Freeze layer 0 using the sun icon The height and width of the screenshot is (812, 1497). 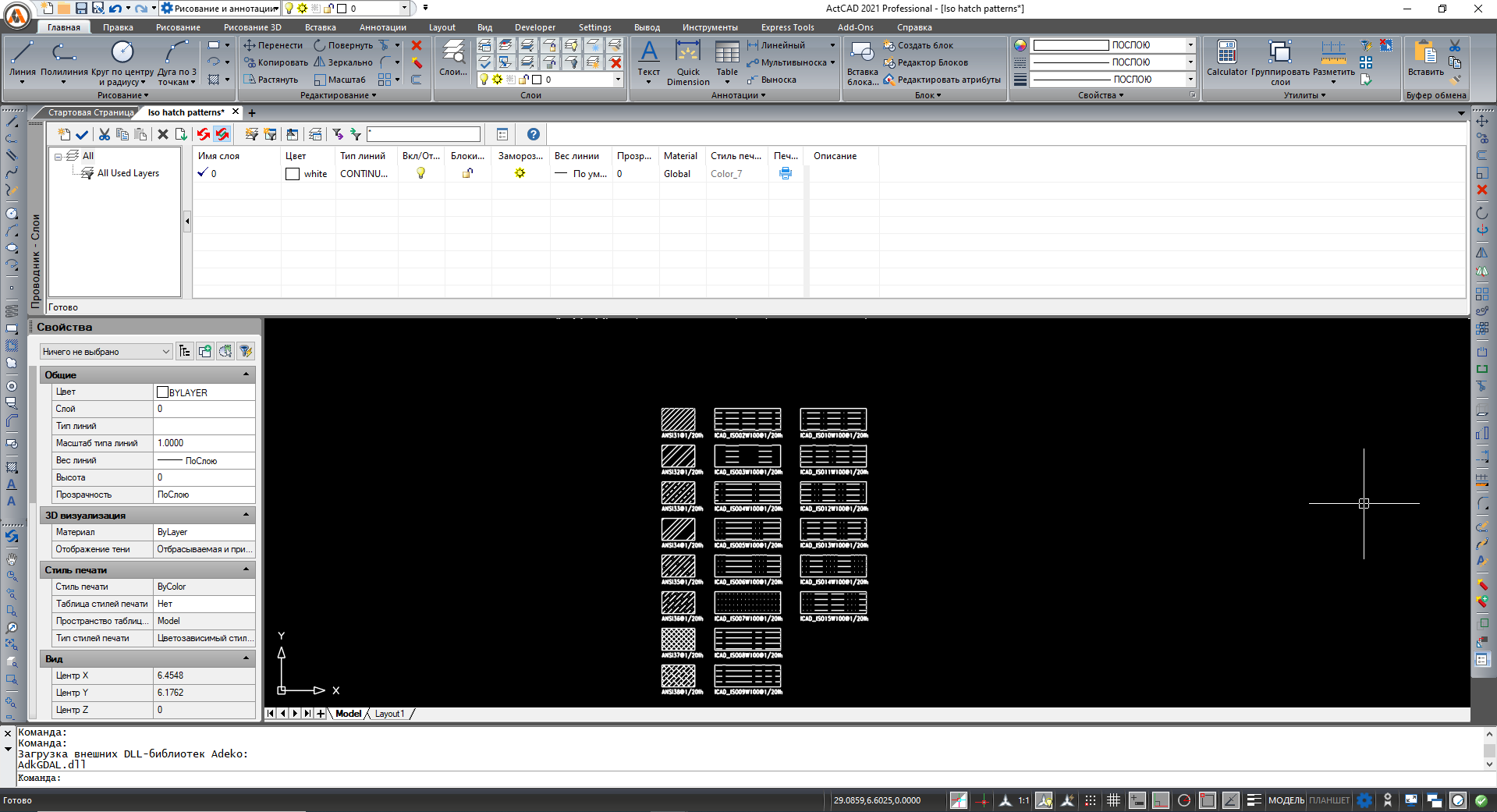tap(519, 173)
